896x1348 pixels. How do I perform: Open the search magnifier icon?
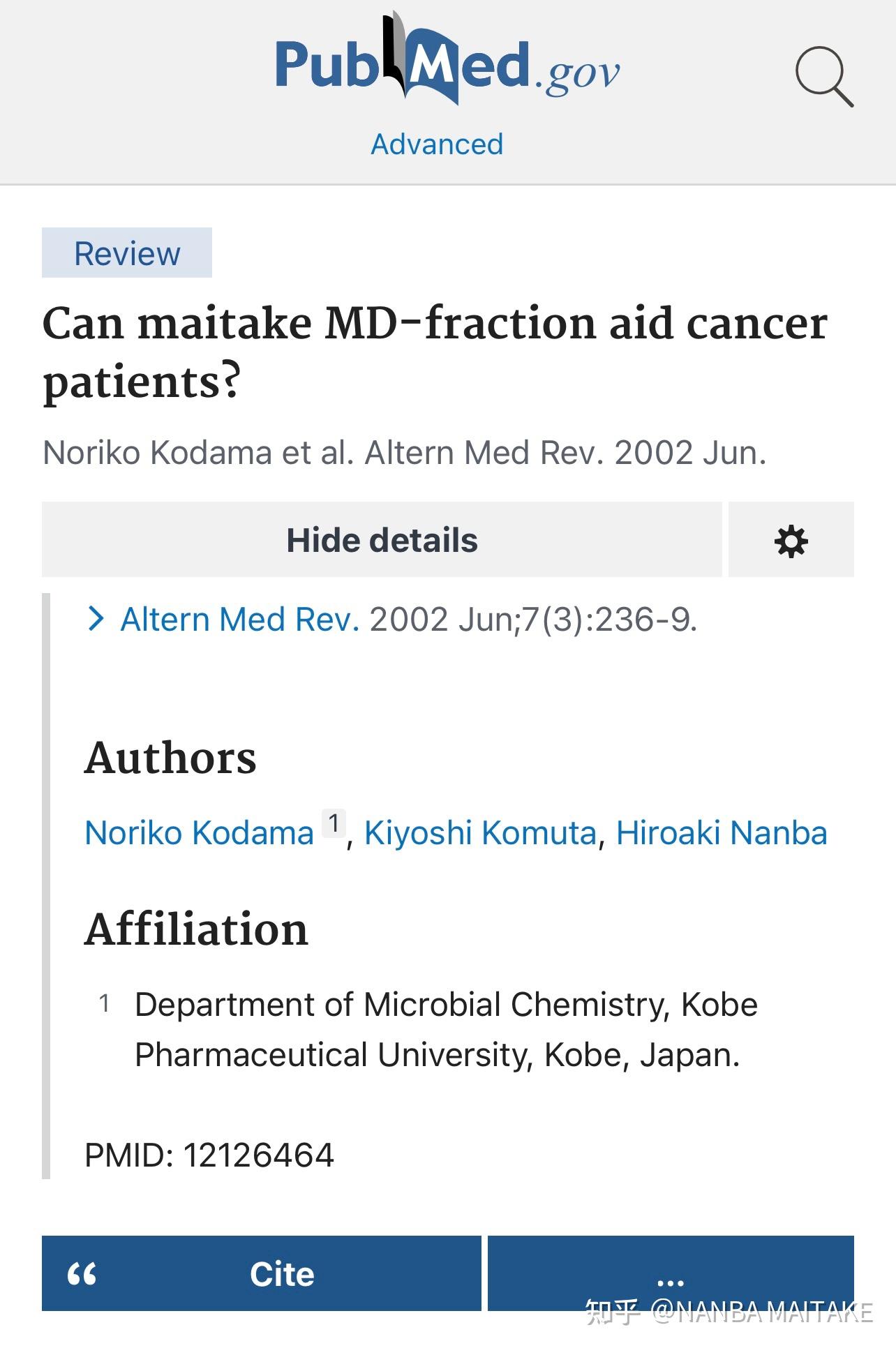tap(824, 77)
